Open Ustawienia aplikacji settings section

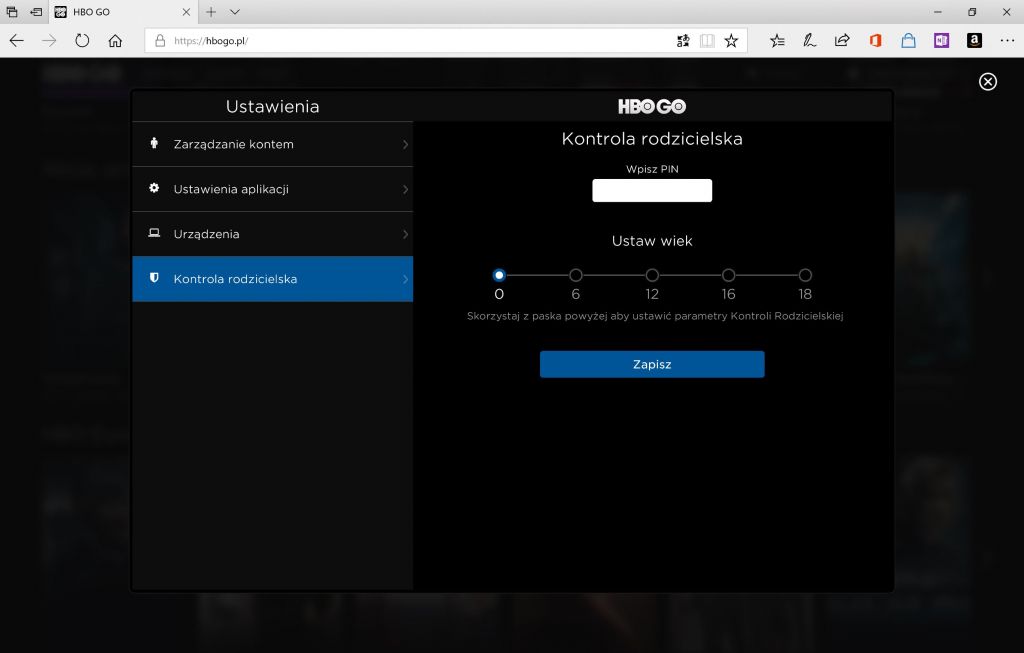272,189
